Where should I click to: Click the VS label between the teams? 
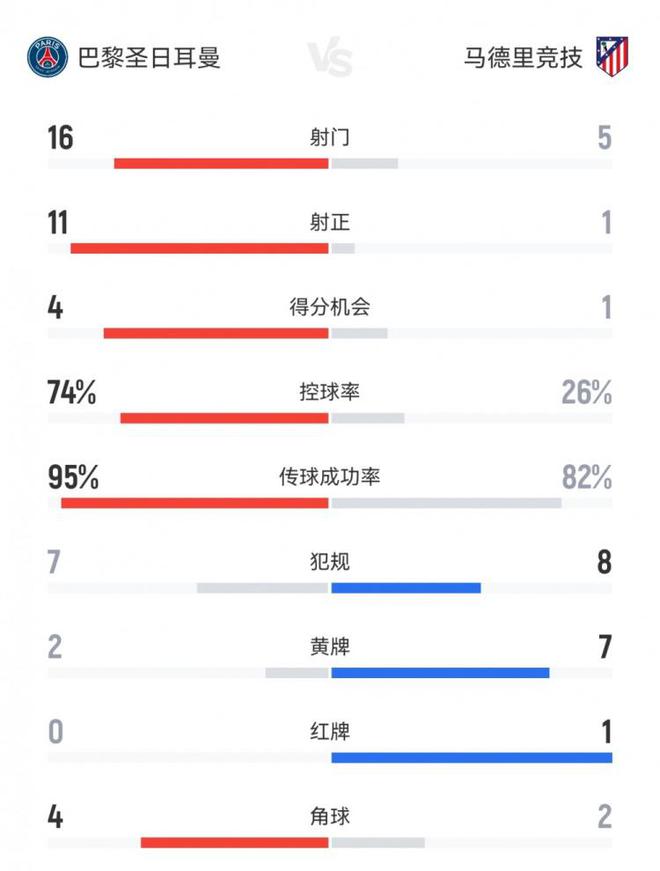pos(330,60)
